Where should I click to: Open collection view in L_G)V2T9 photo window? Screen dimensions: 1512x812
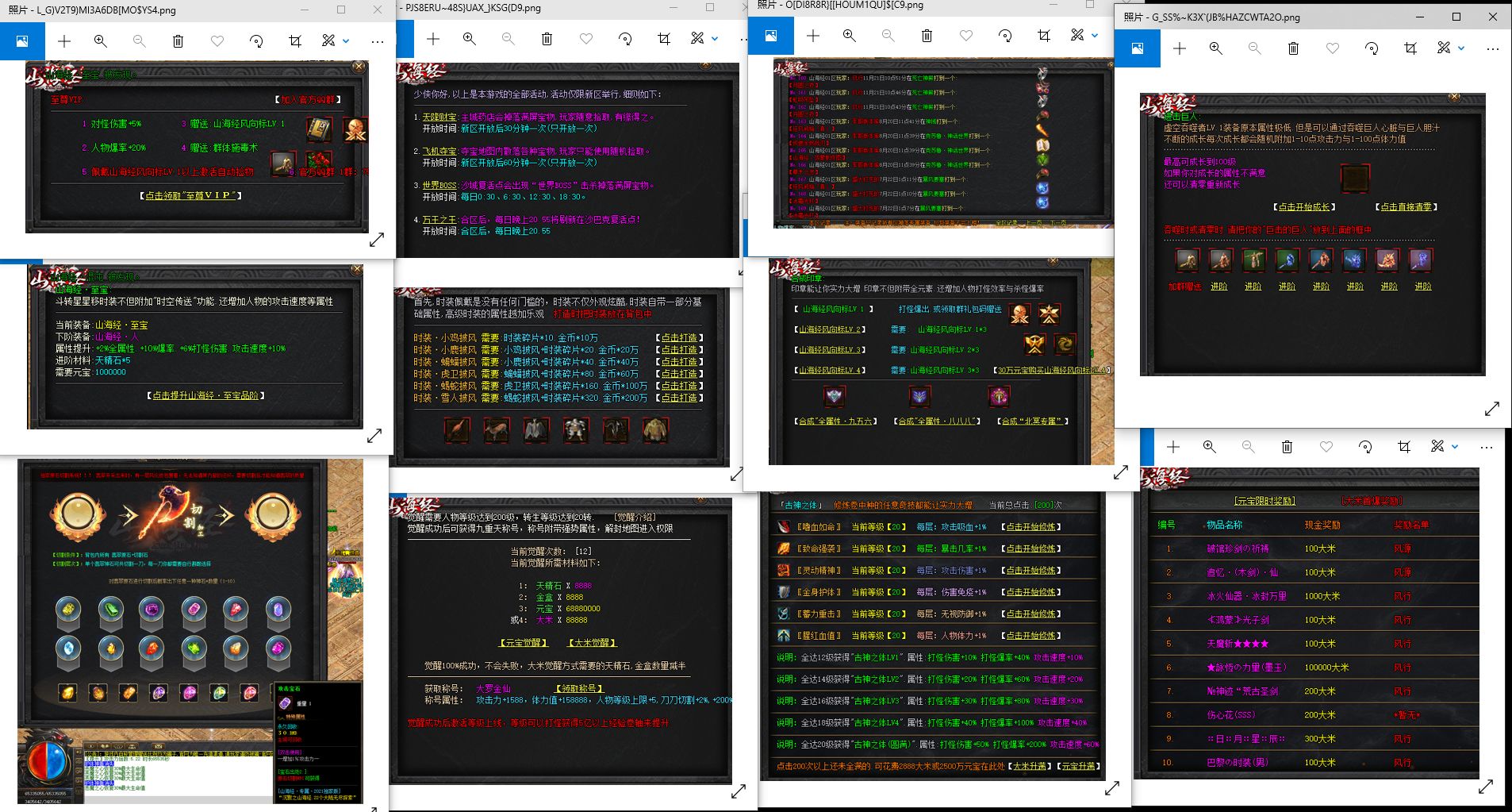tap(22, 40)
